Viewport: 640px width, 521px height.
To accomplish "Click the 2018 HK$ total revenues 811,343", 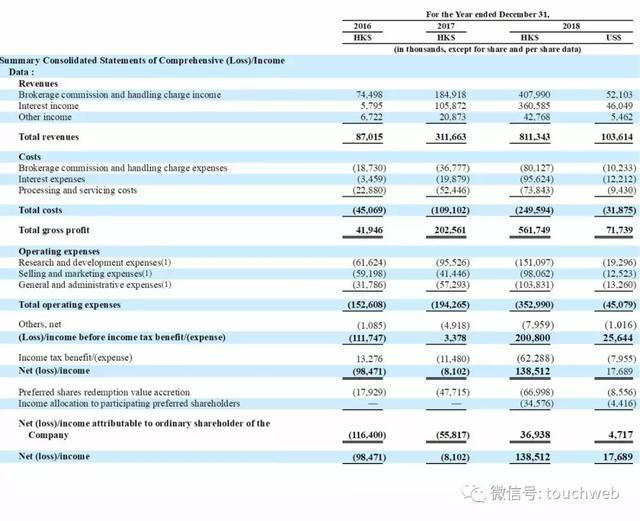I will [534, 137].
